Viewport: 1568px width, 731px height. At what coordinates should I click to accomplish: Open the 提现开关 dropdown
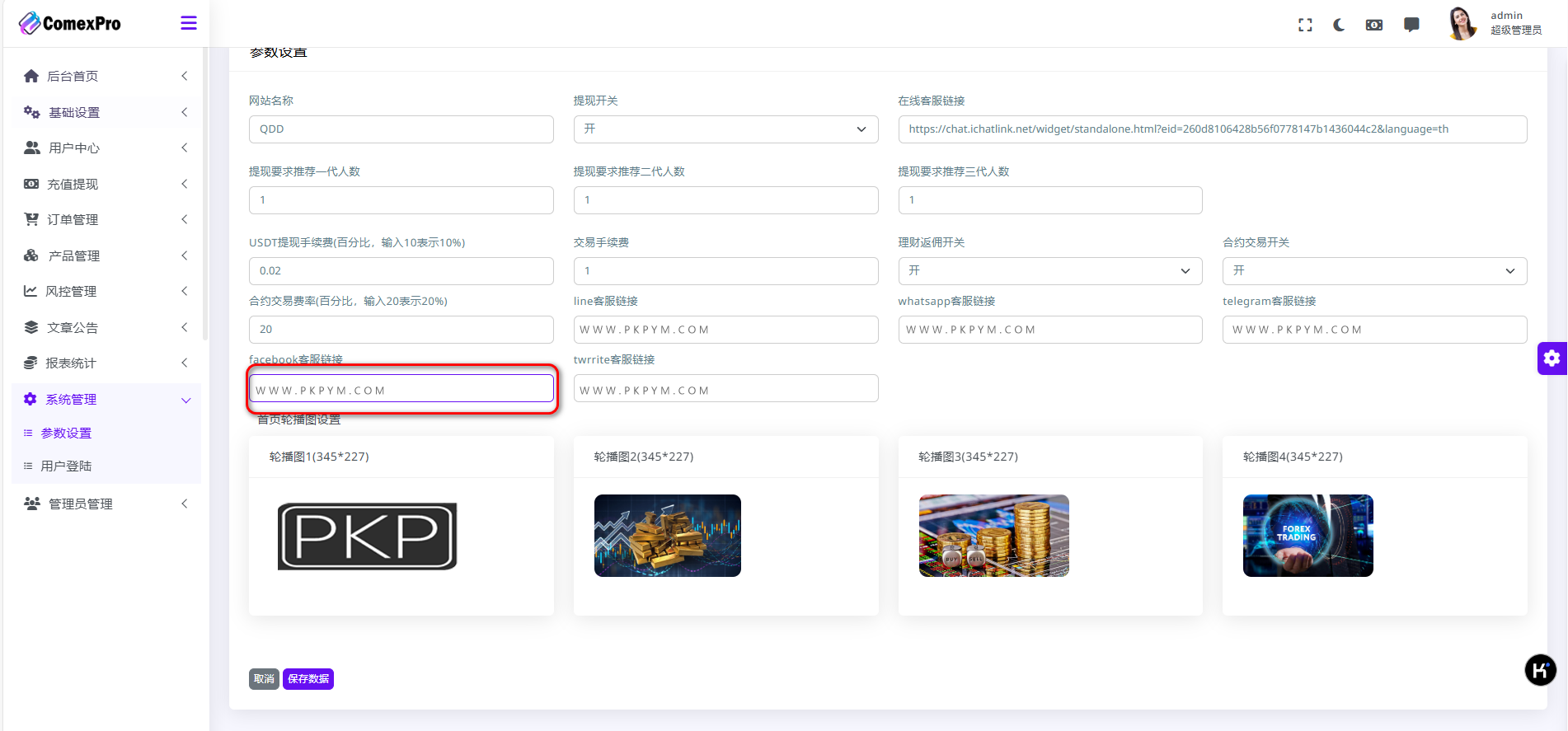(x=725, y=129)
